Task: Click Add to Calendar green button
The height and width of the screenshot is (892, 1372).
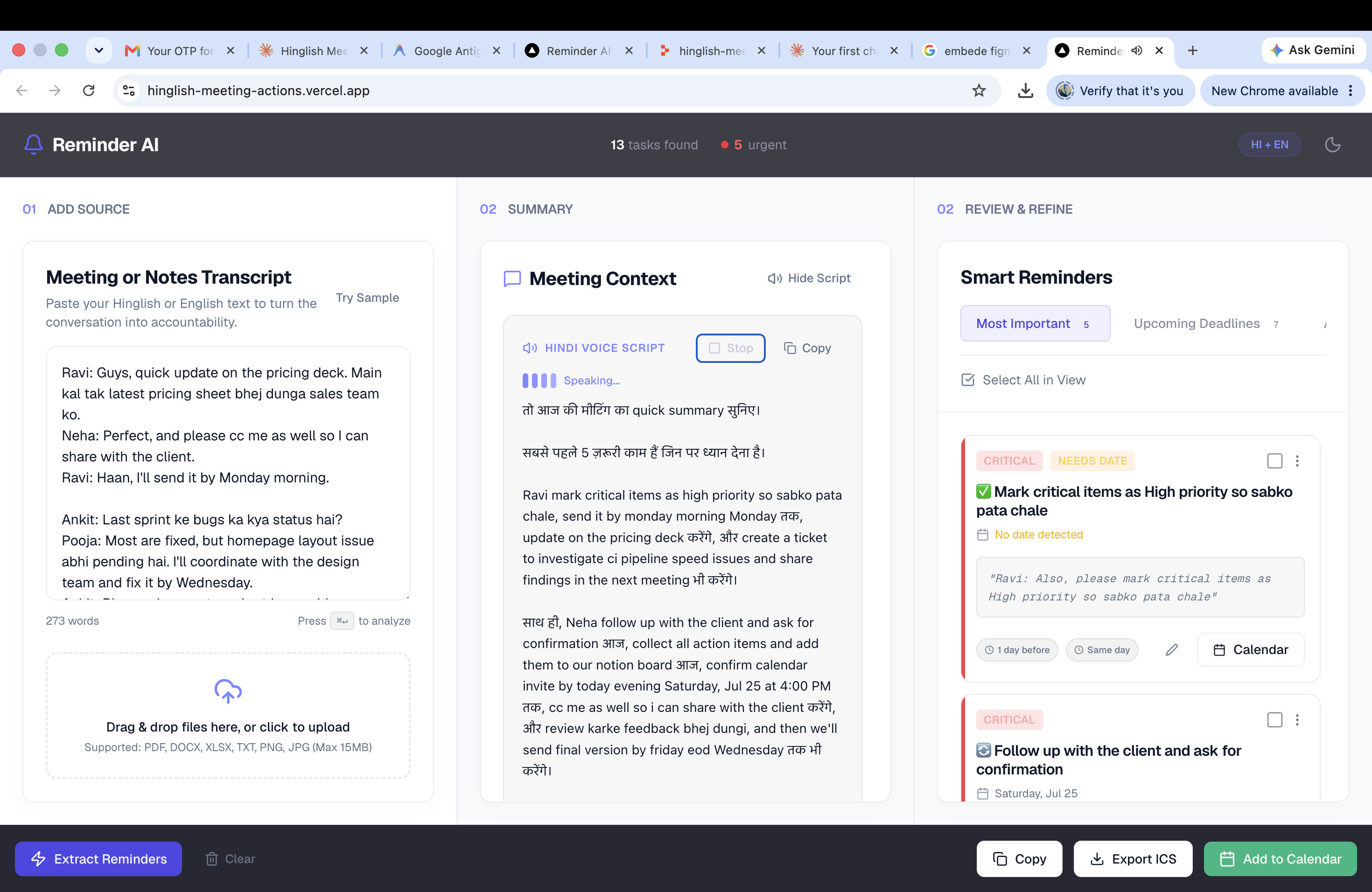Action: pos(1281,858)
